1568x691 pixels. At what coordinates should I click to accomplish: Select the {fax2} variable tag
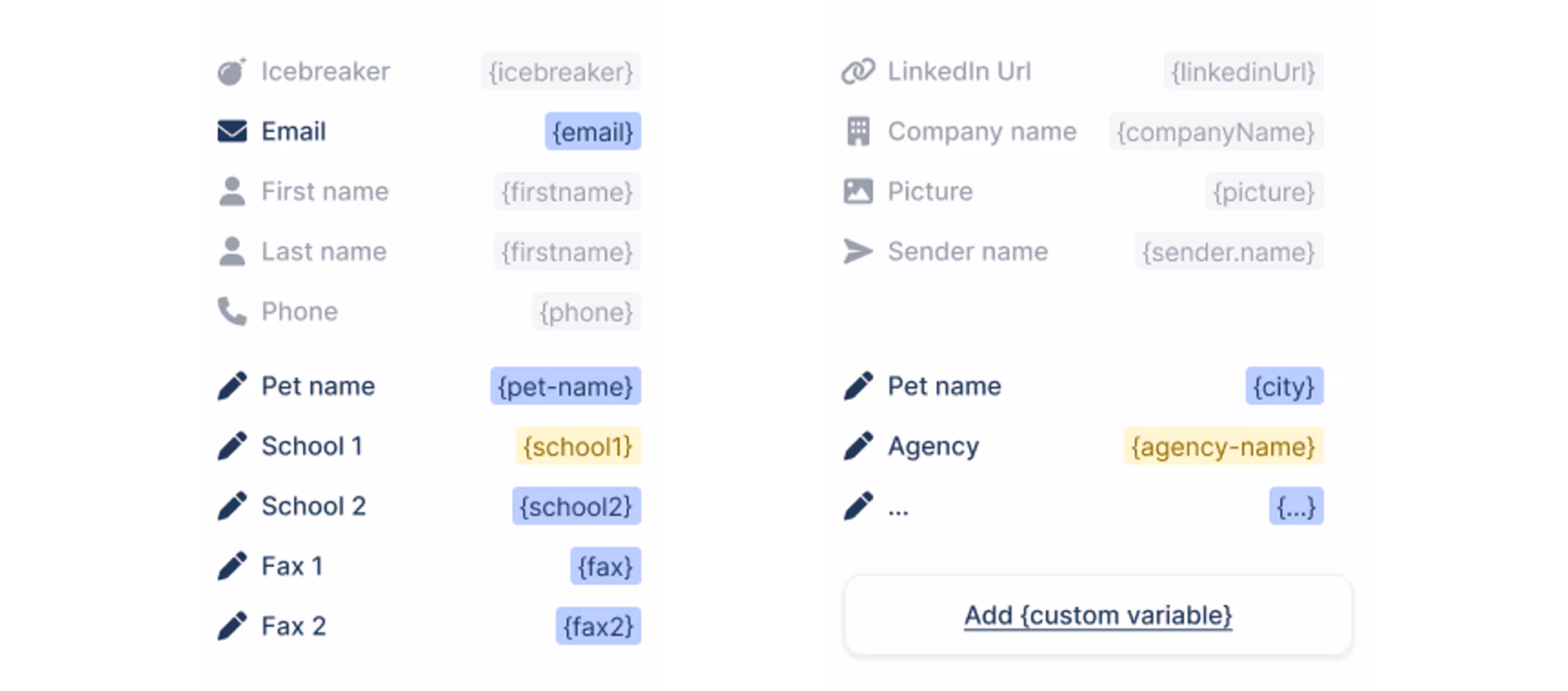coord(598,626)
